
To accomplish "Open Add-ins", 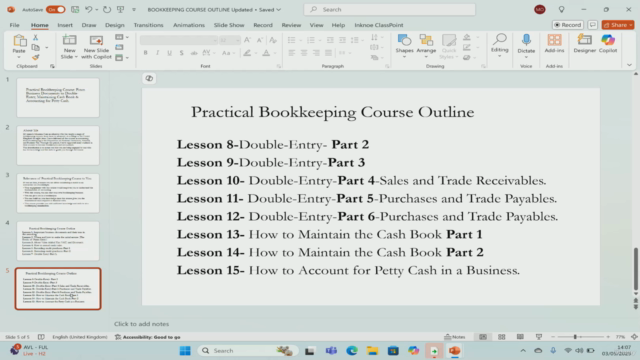I will click(554, 44).
